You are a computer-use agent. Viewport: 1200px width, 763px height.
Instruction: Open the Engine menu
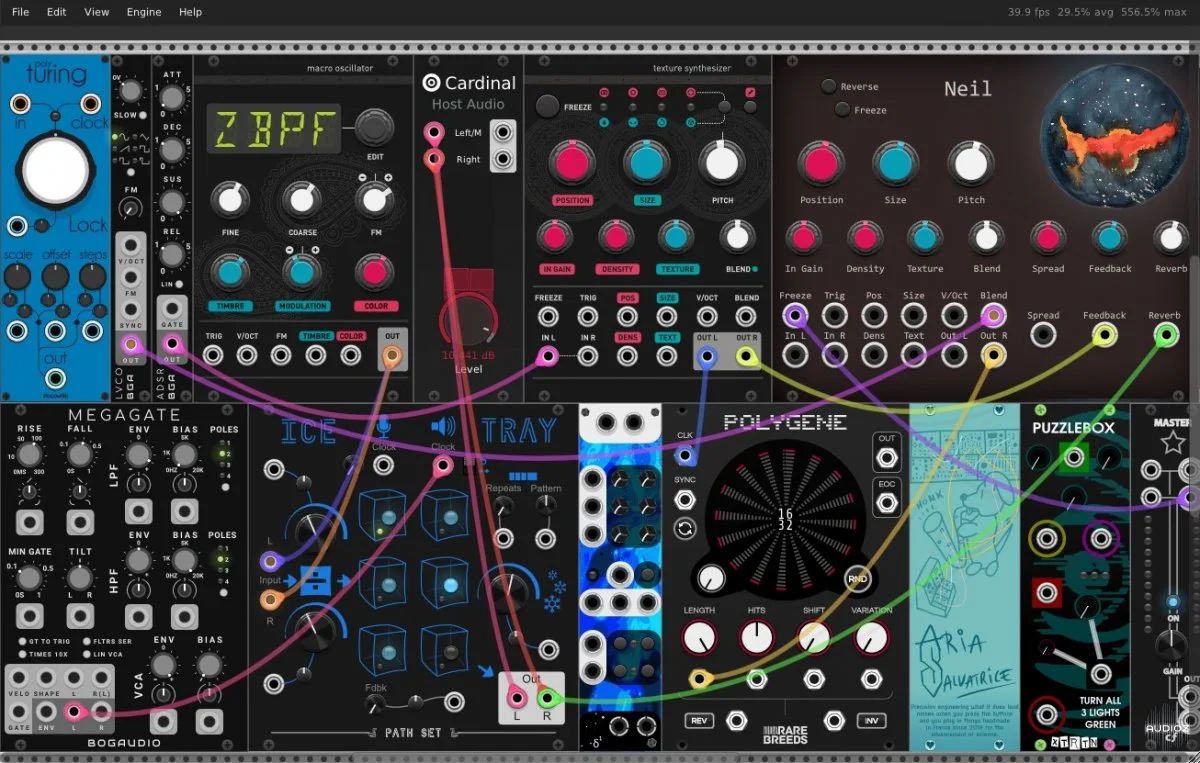144,12
